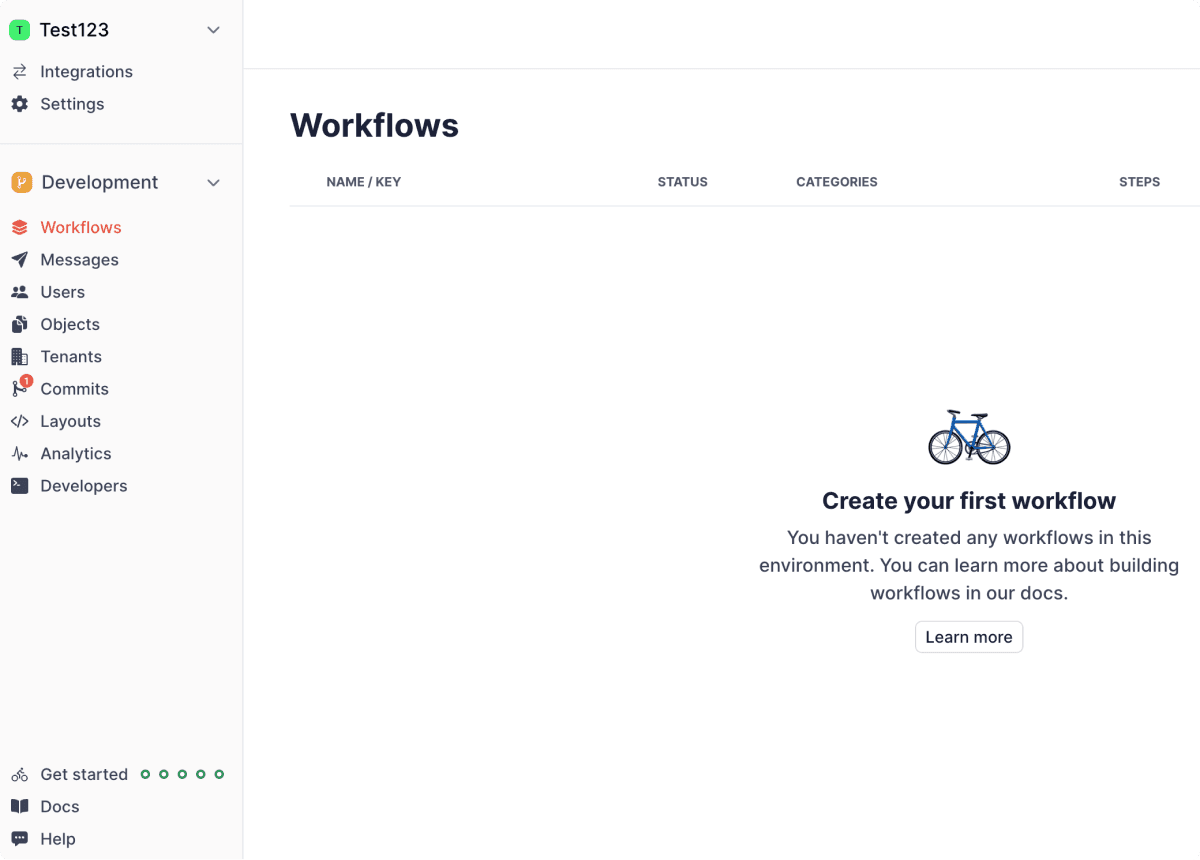
Task: Open the Settings menu item
Action: (72, 103)
